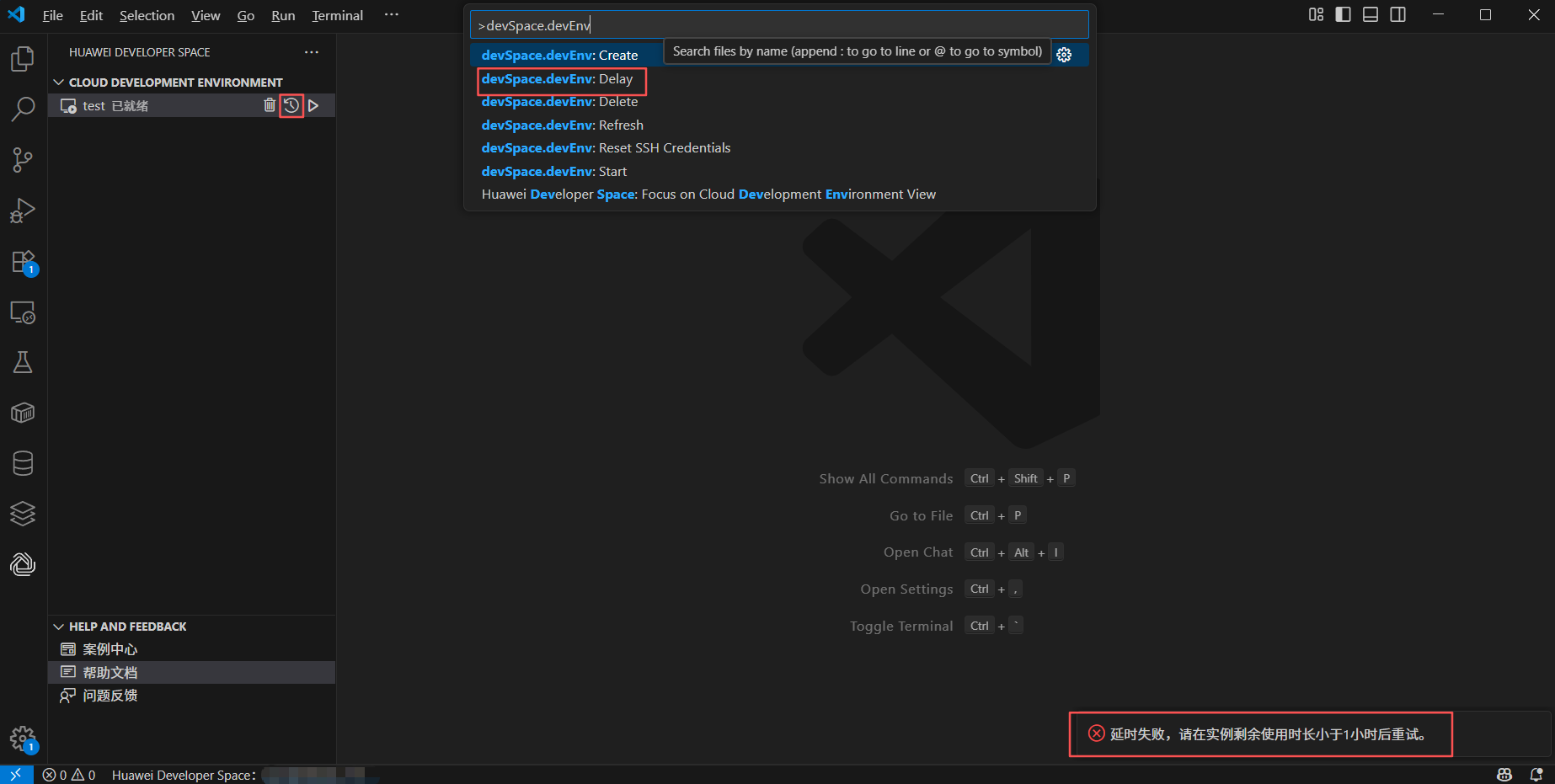Run devSpace.devEnv: Create command
This screenshot has width=1555, height=784.
tap(779, 56)
